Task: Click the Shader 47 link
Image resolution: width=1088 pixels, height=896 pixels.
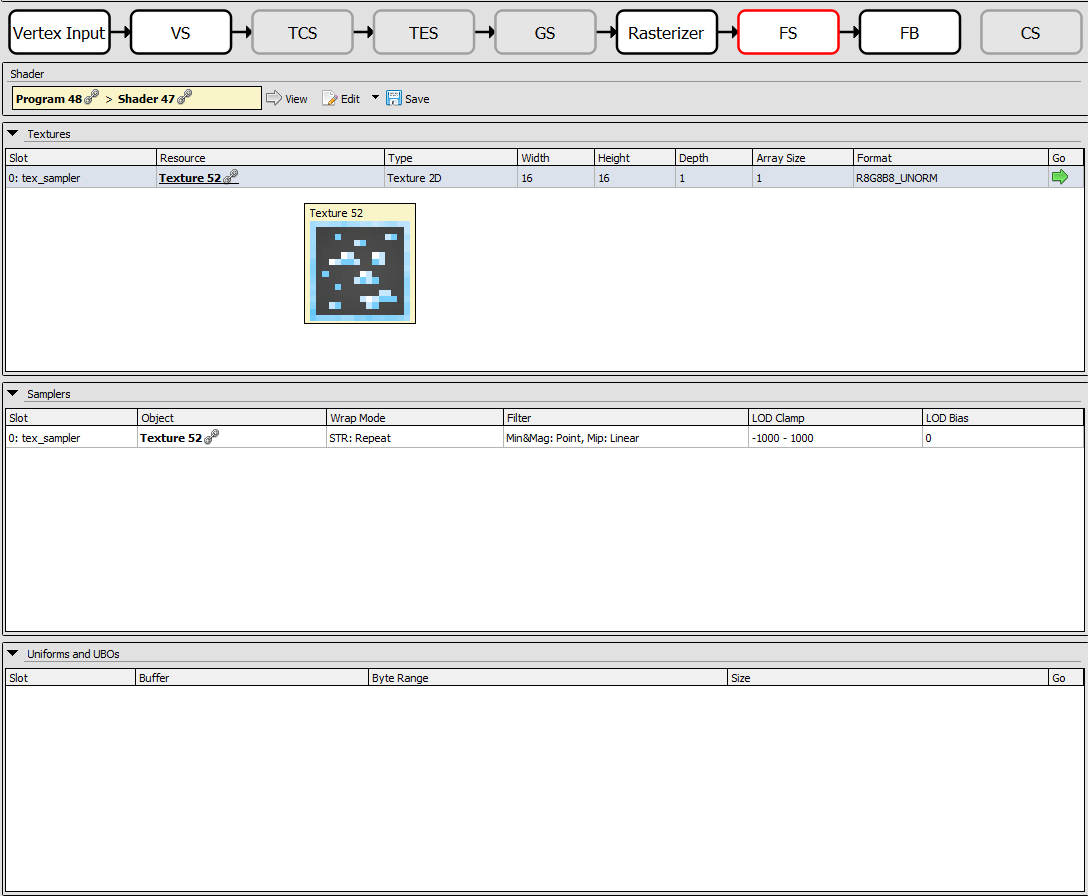Action: point(146,99)
